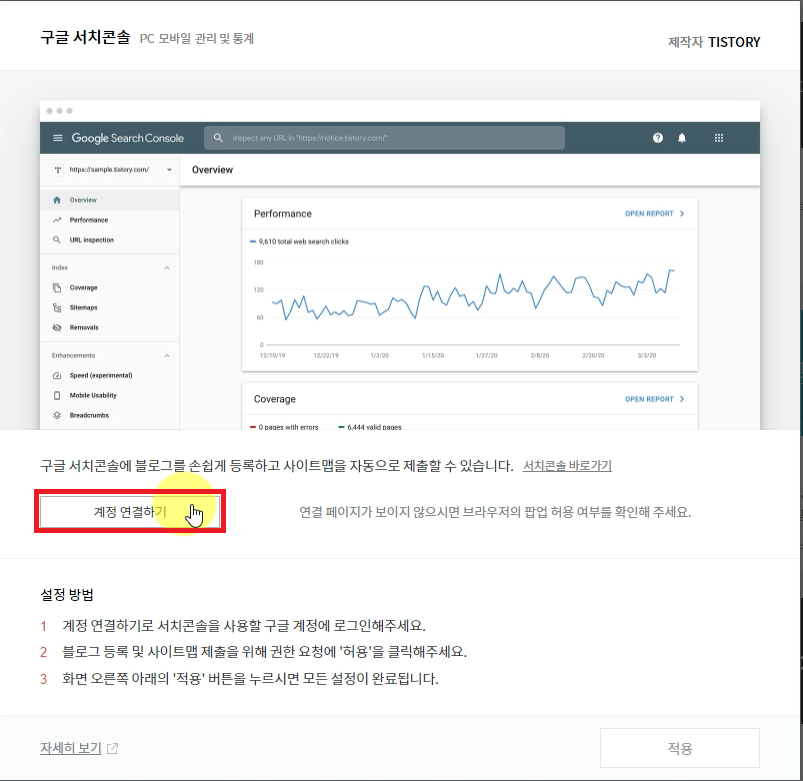Click the notifications bell icon

[682, 138]
